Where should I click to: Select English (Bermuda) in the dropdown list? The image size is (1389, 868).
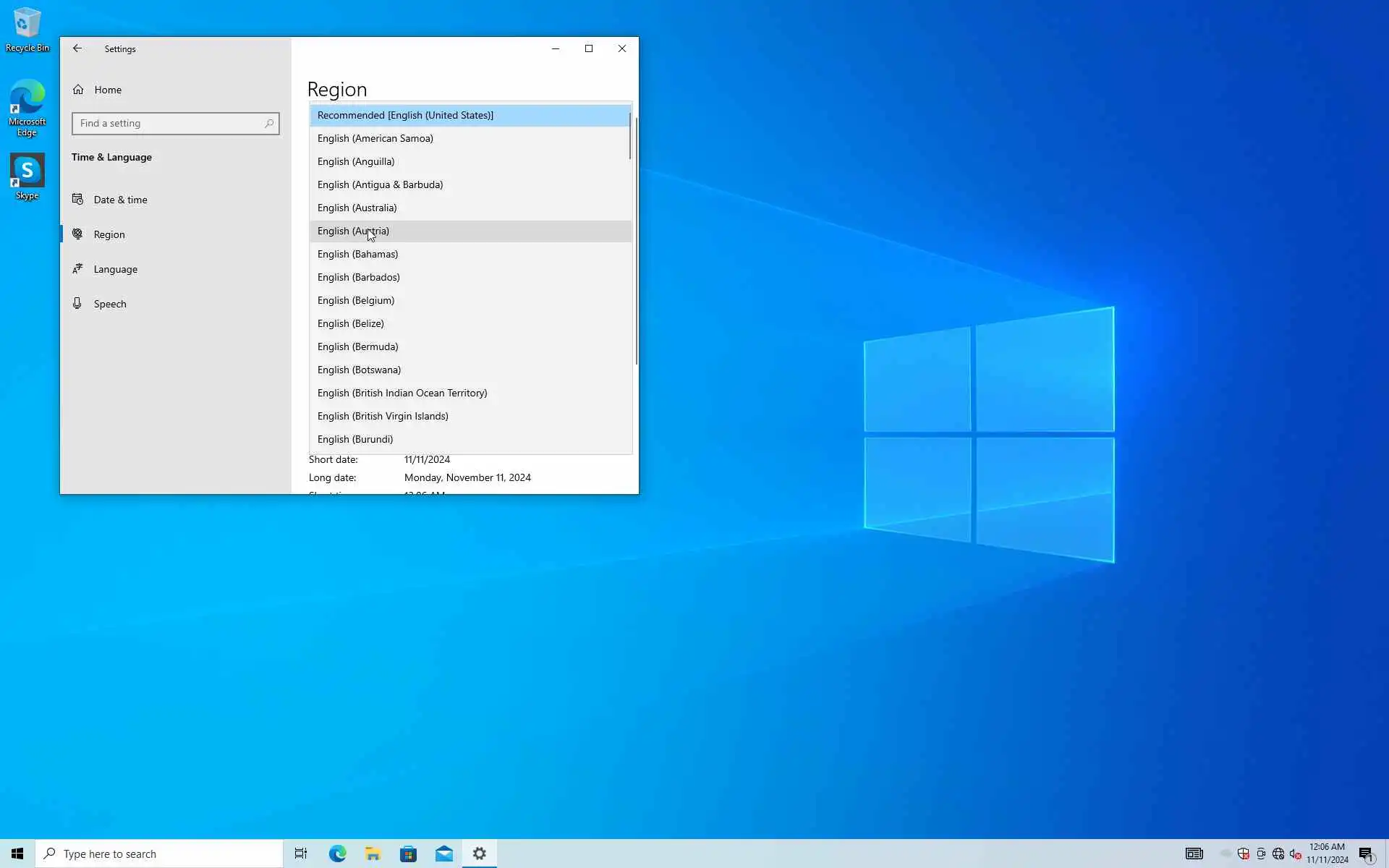click(x=357, y=346)
